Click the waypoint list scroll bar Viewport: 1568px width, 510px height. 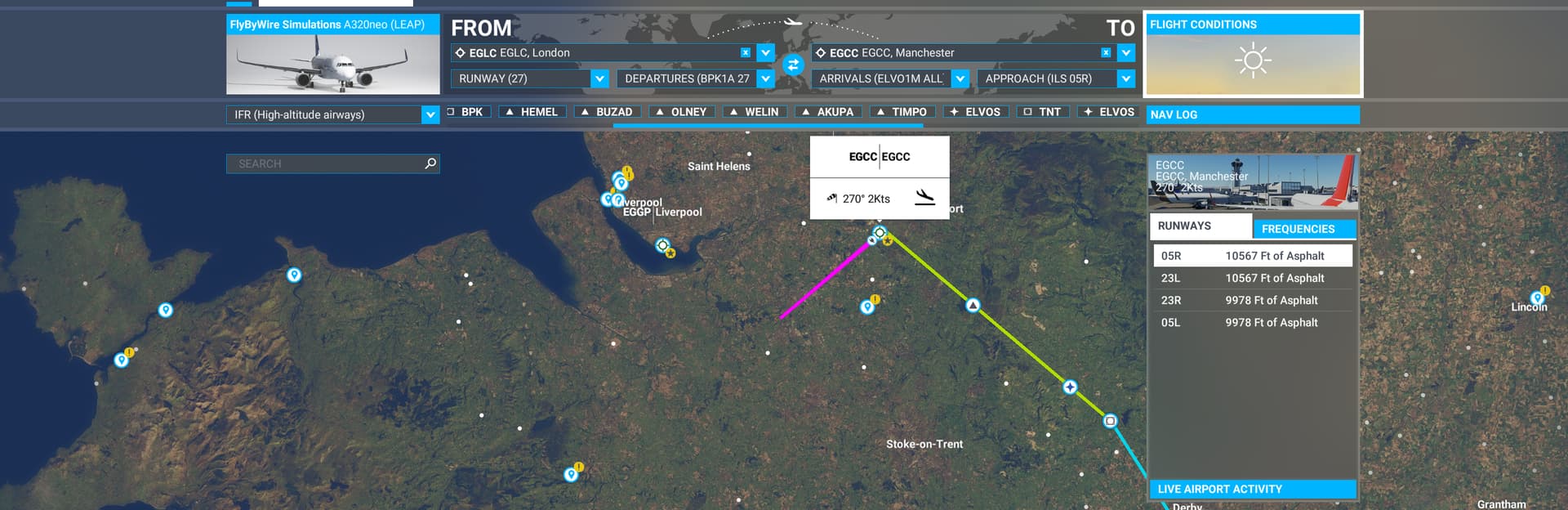(768, 125)
